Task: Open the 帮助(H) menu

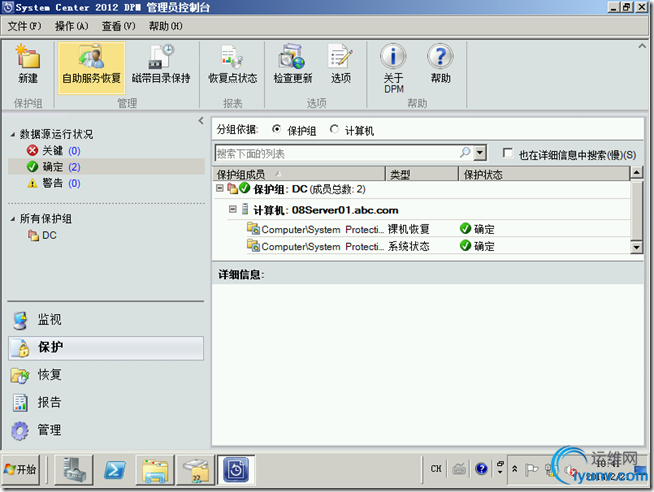Action: (x=166, y=26)
